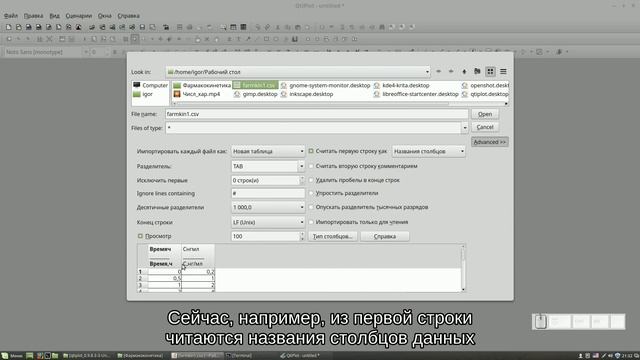640x360 pixels.
Task: Click new table icon in QtiPlot toolbar
Action: point(29,27)
